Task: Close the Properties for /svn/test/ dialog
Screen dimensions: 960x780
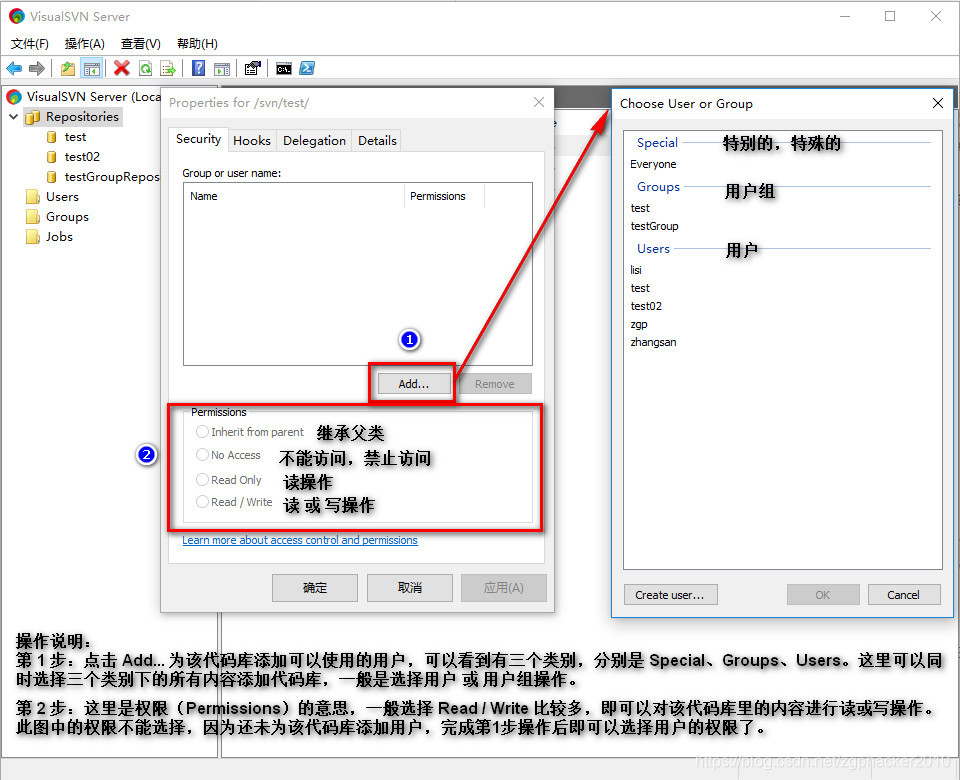Action: [x=539, y=102]
